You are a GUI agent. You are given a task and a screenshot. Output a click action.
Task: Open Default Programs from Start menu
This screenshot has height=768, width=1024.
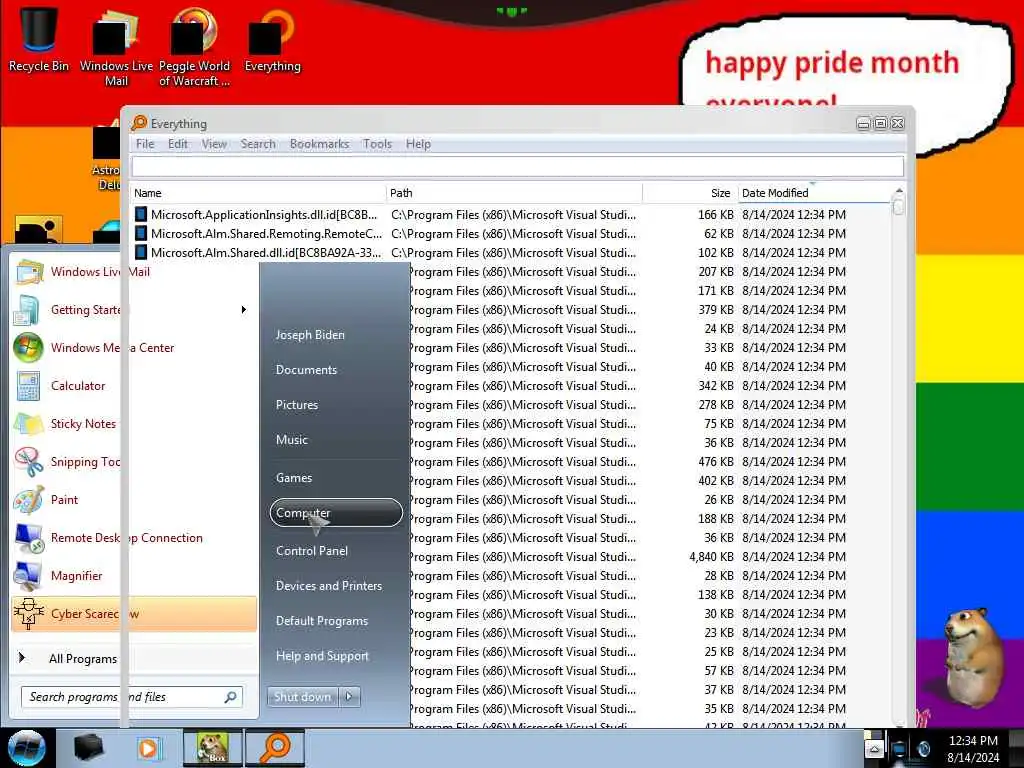322,621
